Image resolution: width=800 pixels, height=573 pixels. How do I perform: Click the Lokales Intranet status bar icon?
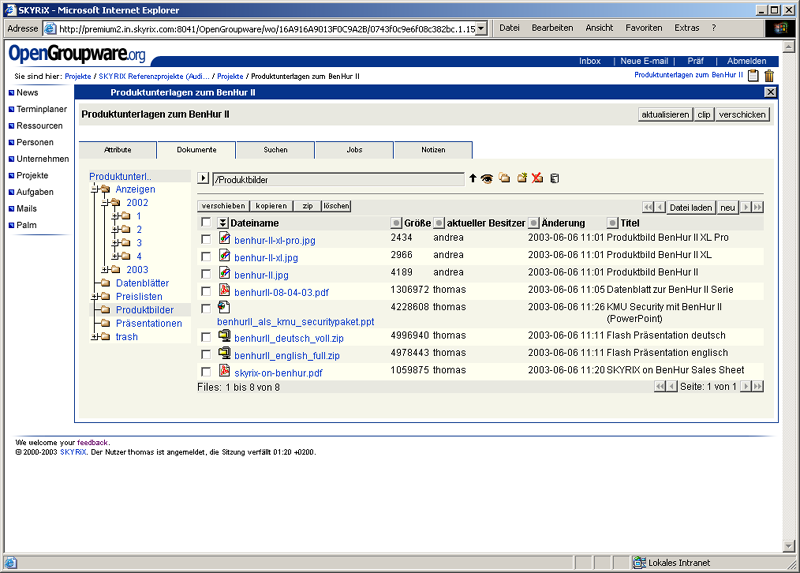tap(639, 562)
